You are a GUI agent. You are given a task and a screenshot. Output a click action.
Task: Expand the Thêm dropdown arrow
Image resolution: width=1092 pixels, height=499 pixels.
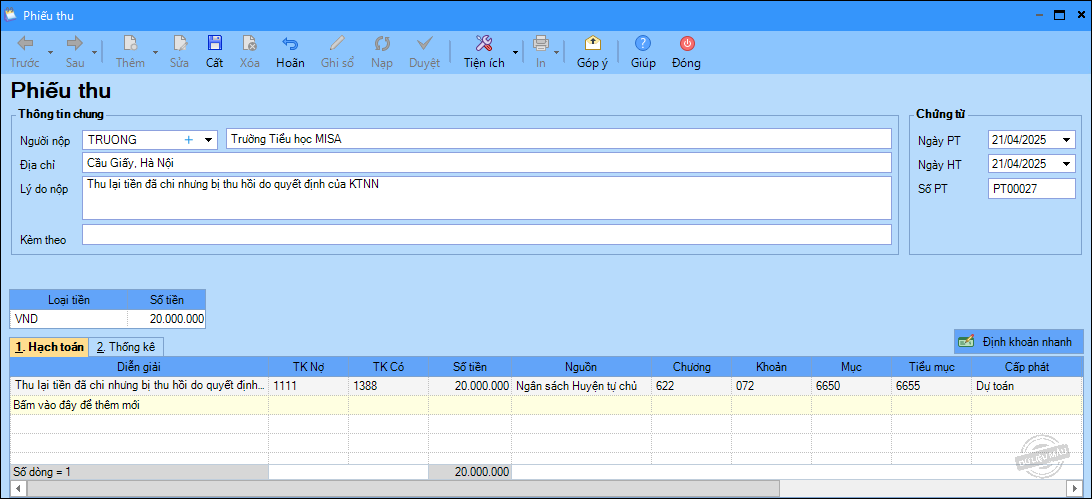[155, 52]
